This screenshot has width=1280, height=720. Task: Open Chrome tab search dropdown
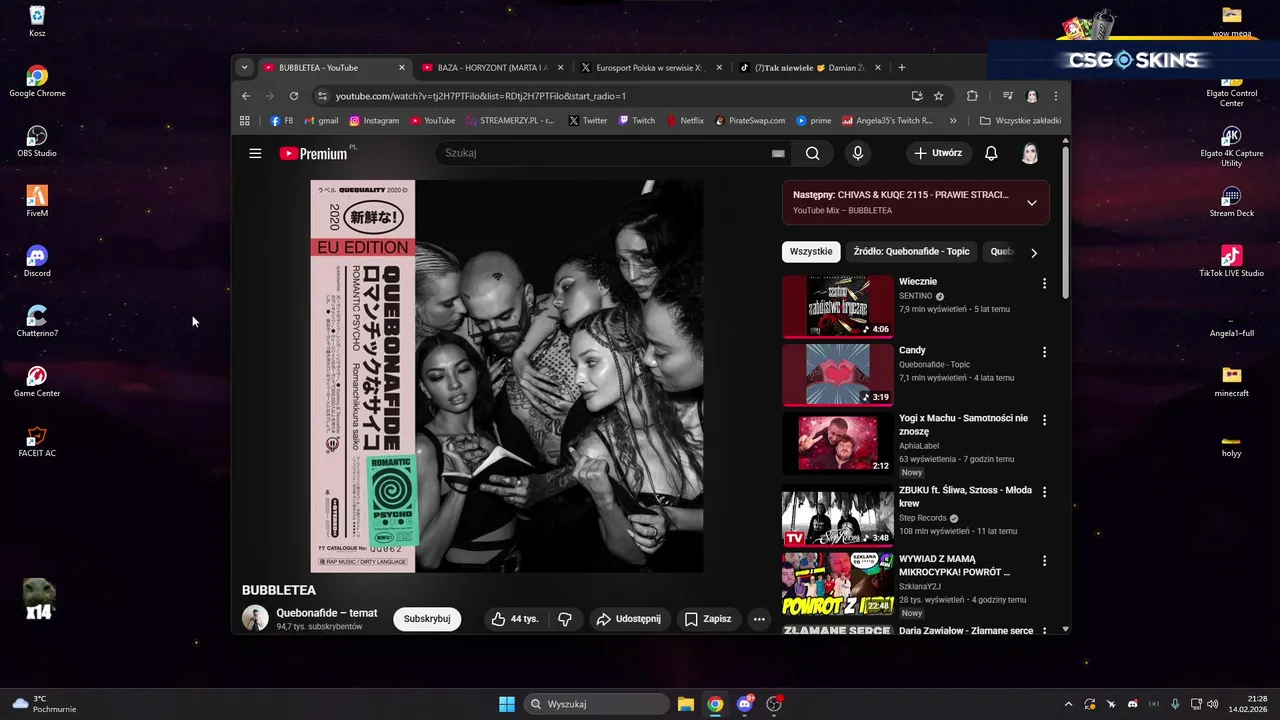[x=245, y=67]
